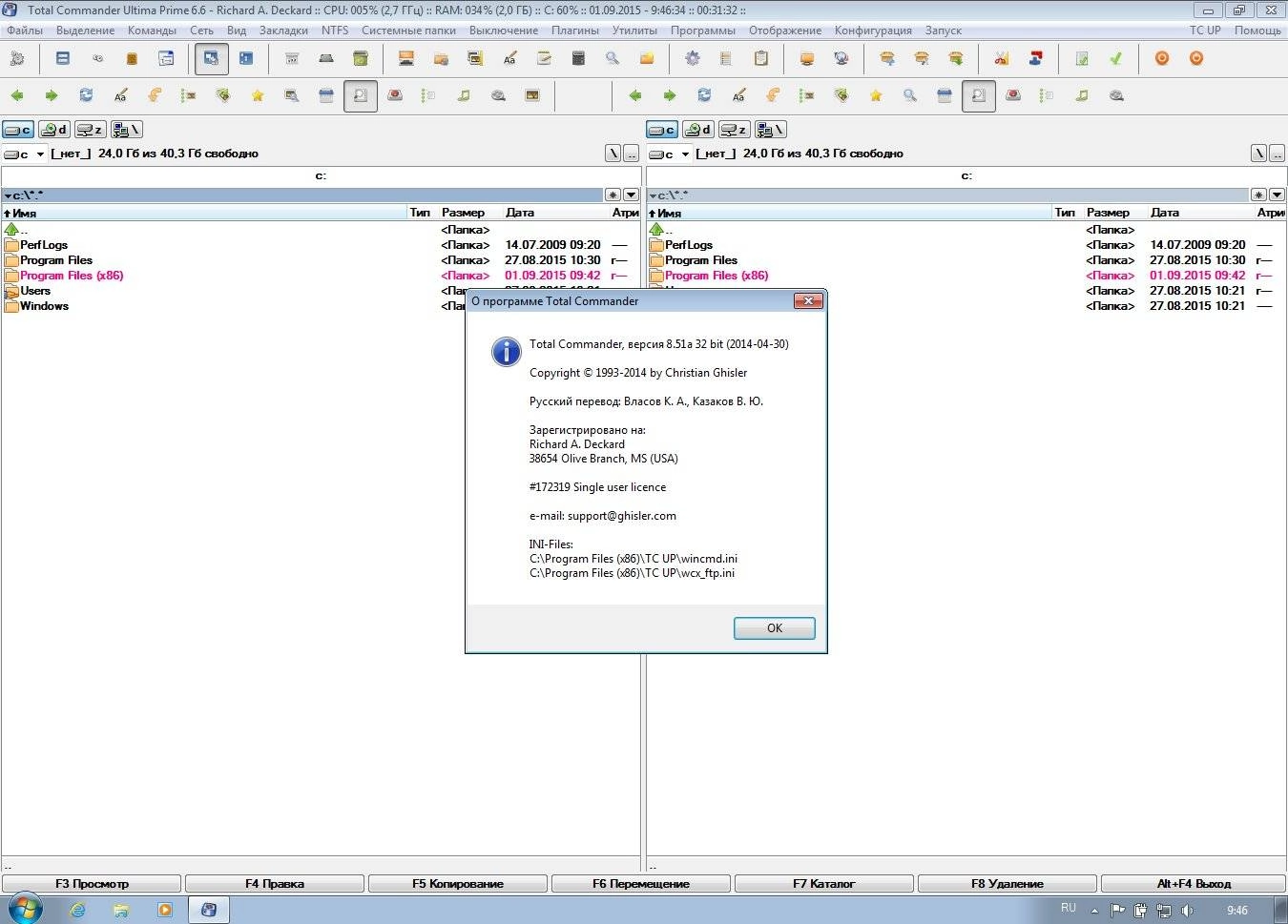The width and height of the screenshot is (1288, 924).
Task: Select drive z button in right panel
Action: [735, 130]
